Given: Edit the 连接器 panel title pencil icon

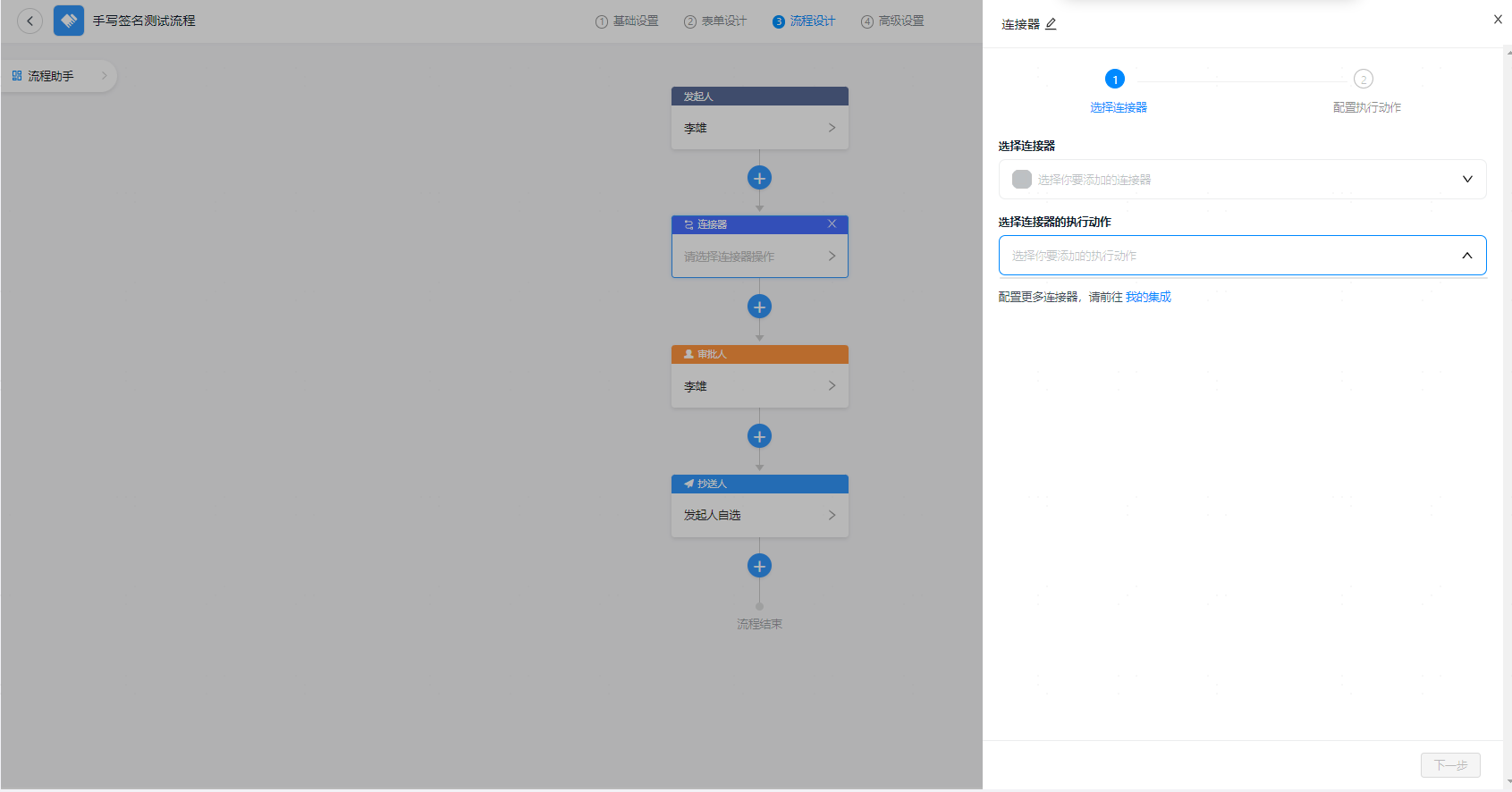Looking at the screenshot, I should (1051, 24).
